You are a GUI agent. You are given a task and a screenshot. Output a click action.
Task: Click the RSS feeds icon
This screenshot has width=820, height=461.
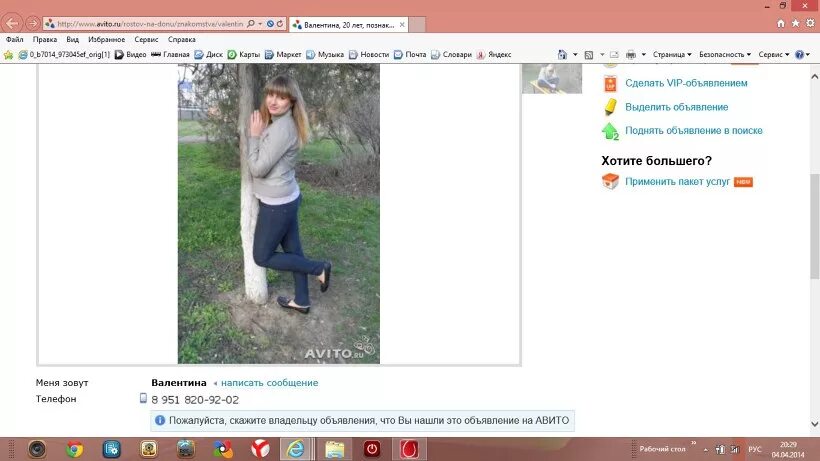pyautogui.click(x=589, y=54)
